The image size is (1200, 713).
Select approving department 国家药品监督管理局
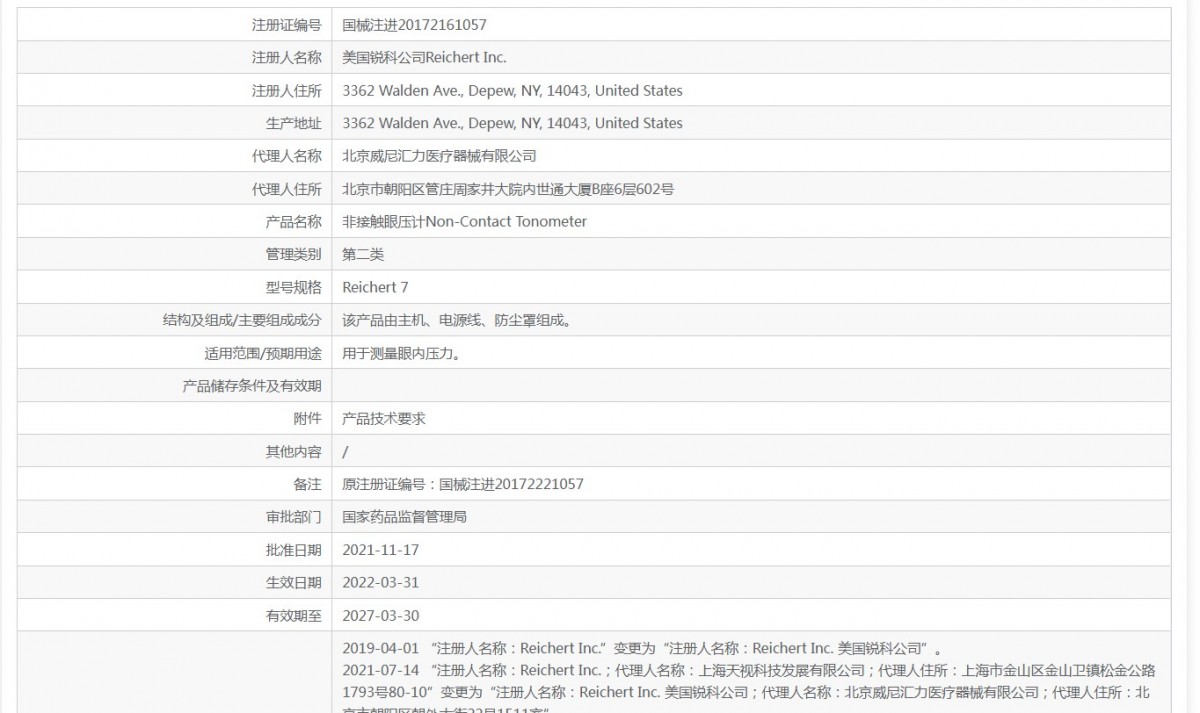(x=405, y=518)
